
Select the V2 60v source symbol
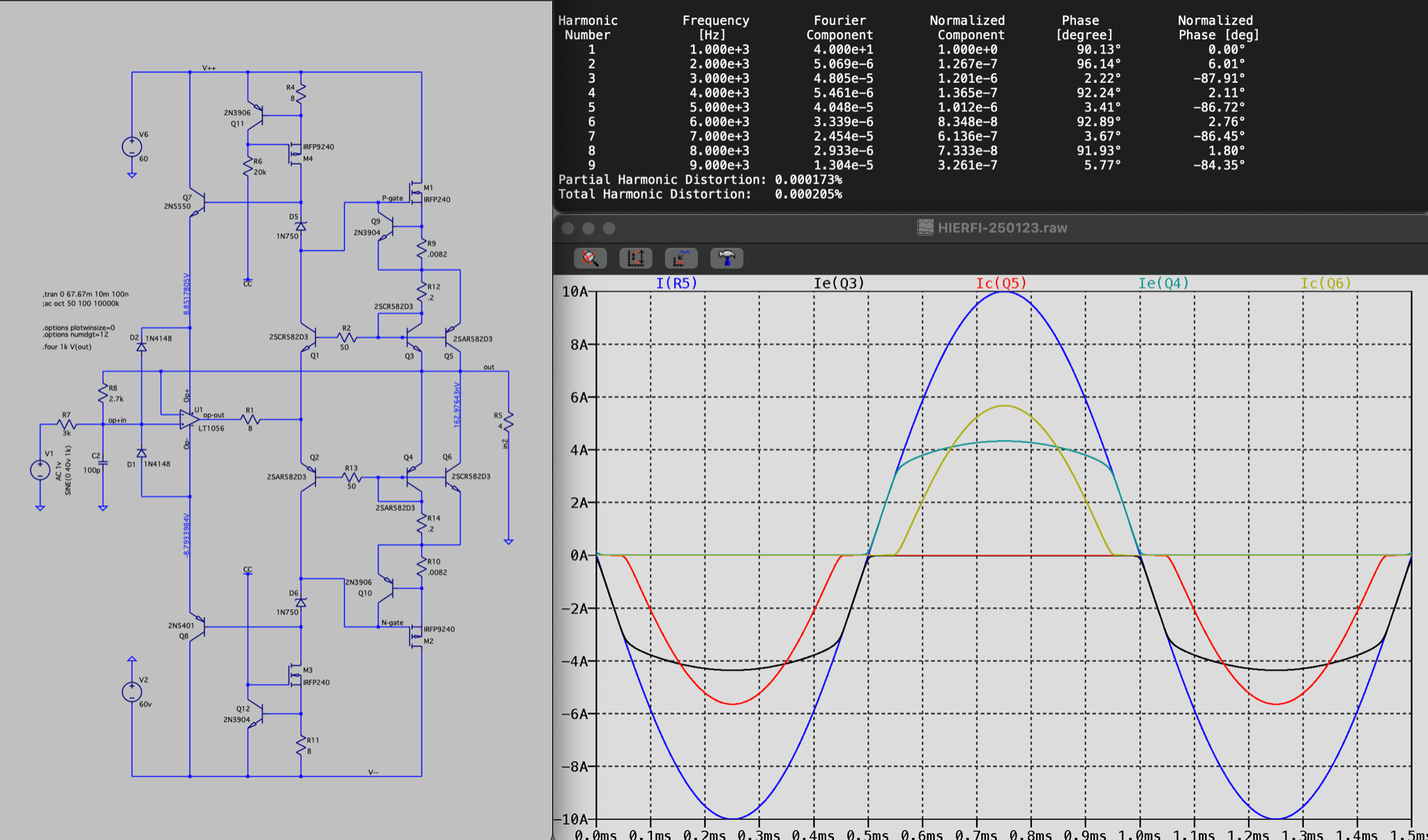tap(132, 692)
